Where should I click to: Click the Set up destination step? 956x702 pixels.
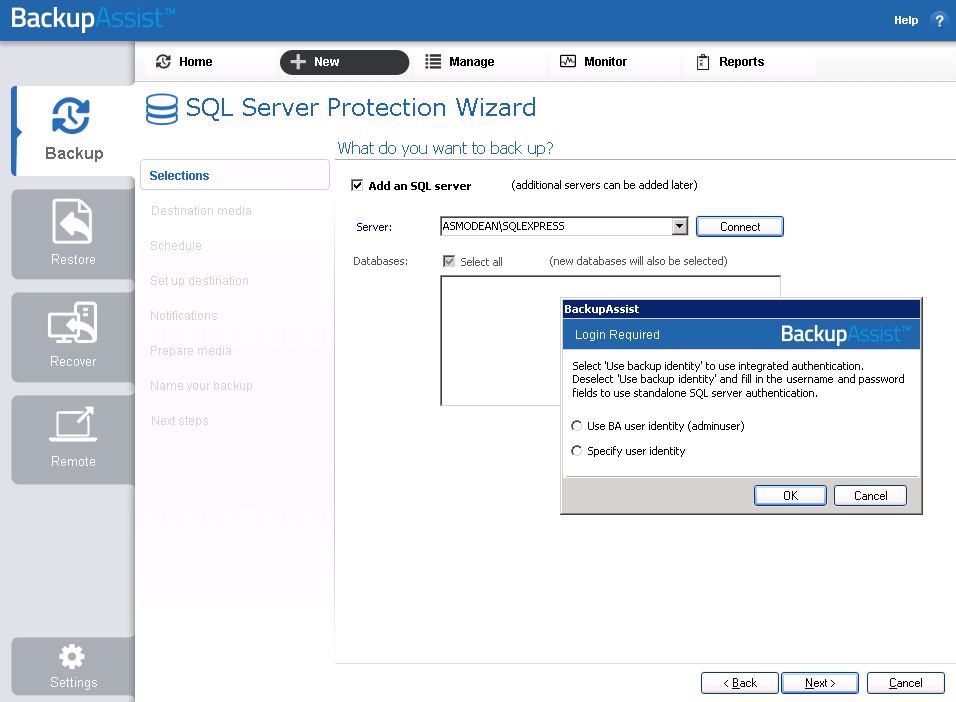tap(199, 281)
